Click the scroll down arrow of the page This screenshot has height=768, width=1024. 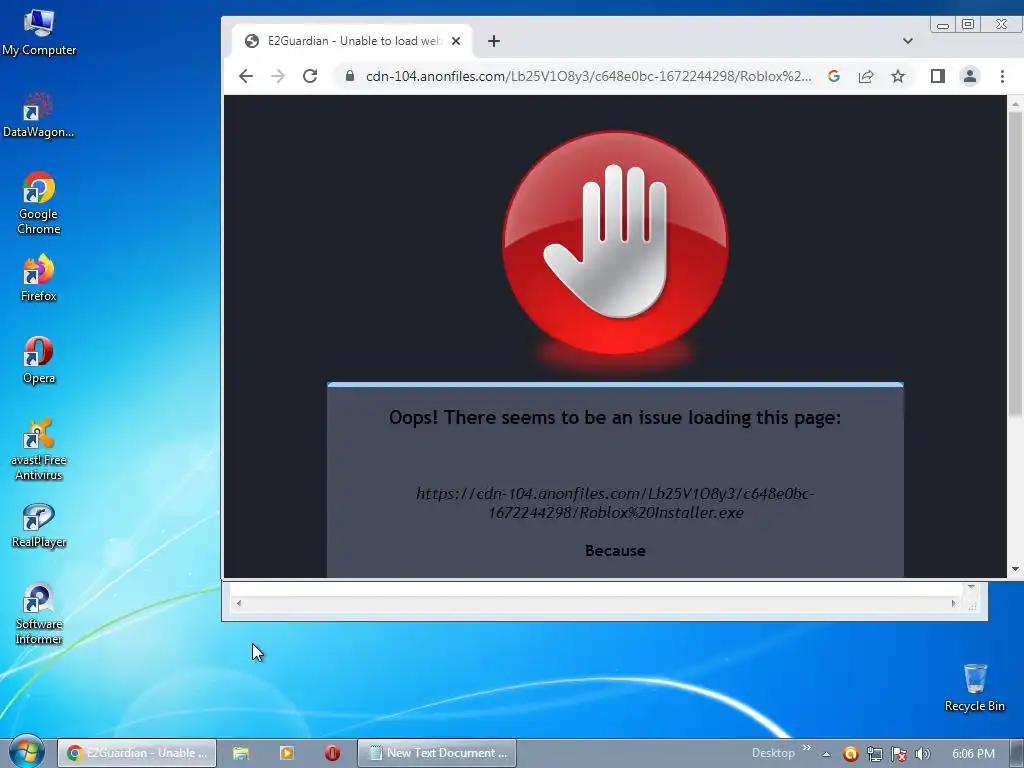coord(1015,569)
